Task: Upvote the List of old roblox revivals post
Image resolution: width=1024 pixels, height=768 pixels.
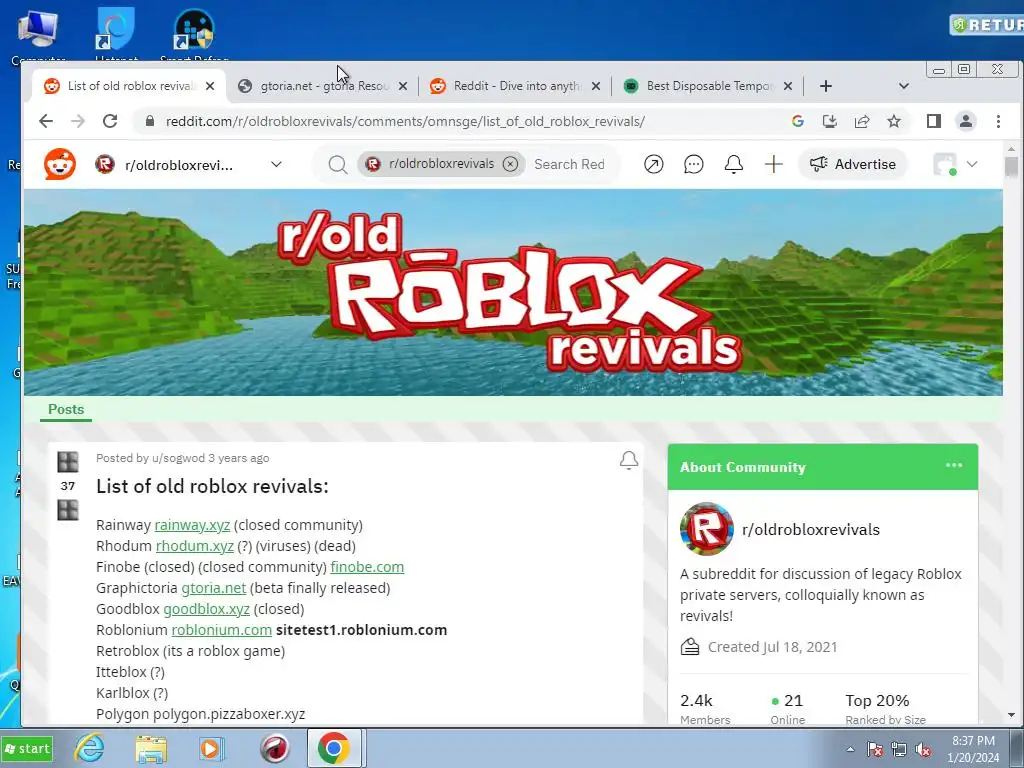Action: (68, 462)
